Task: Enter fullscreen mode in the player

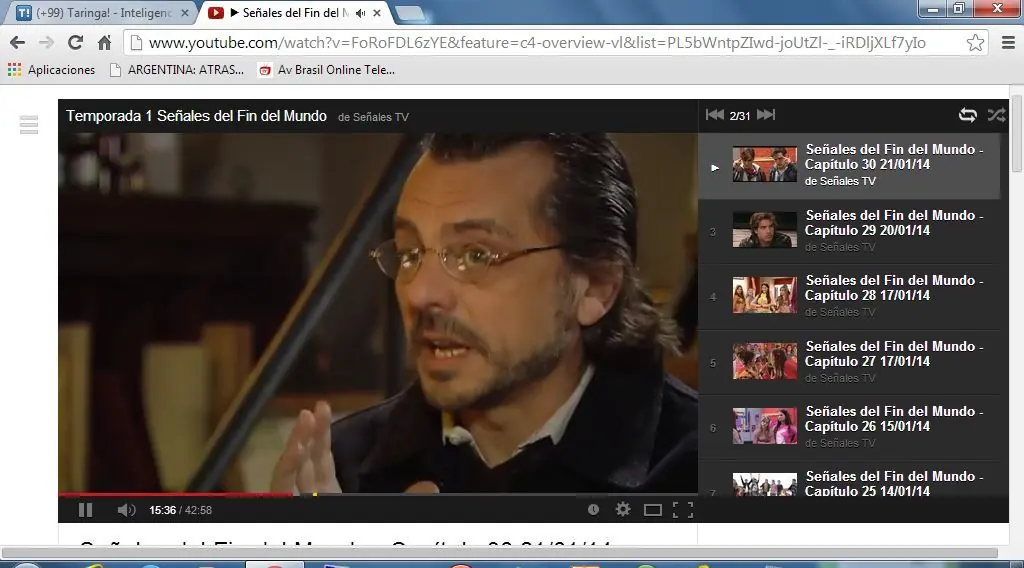Action: pyautogui.click(x=682, y=510)
